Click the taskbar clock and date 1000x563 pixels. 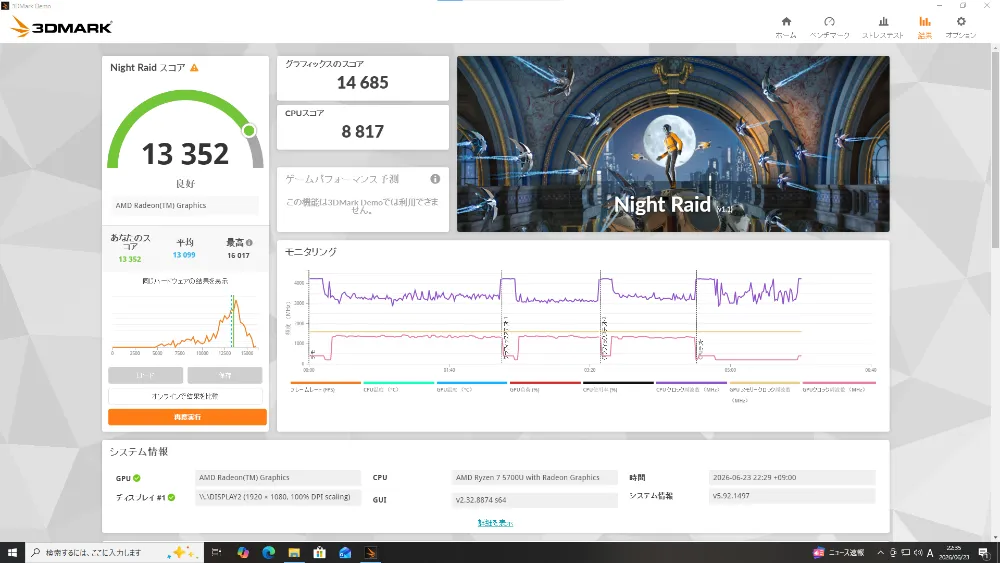tap(953, 552)
